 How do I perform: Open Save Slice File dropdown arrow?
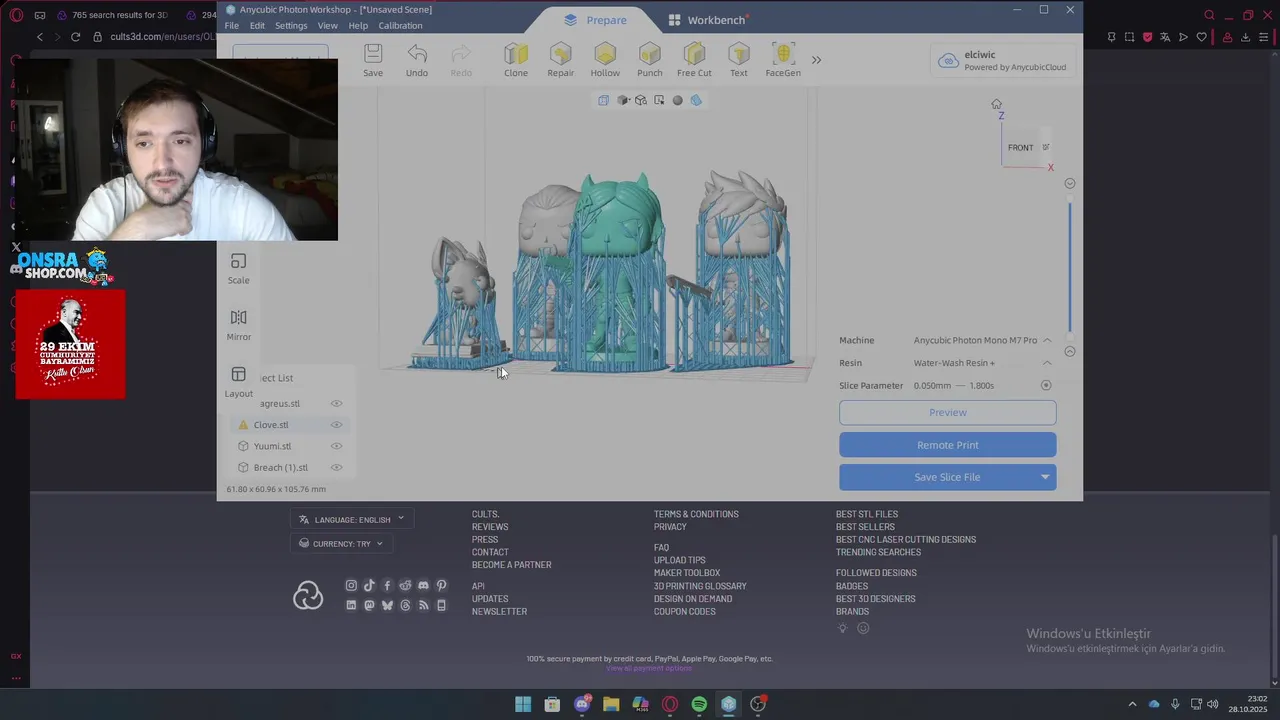coord(1045,477)
